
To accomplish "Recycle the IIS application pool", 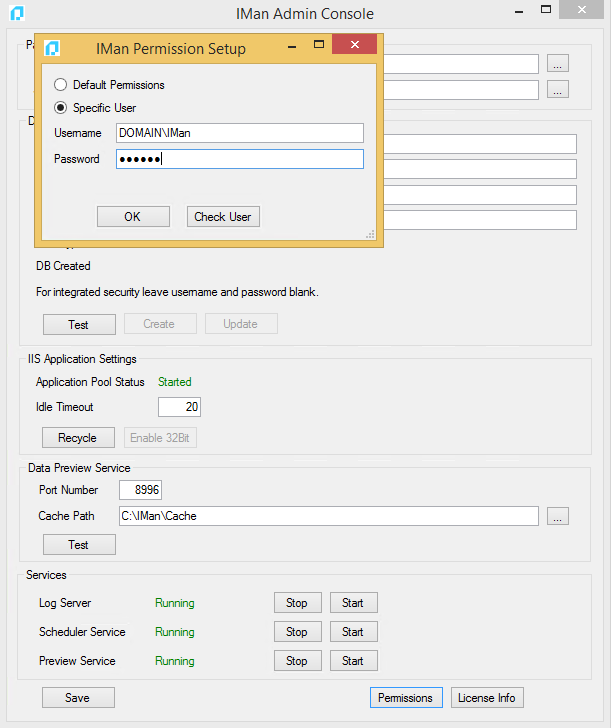I will pos(78,438).
